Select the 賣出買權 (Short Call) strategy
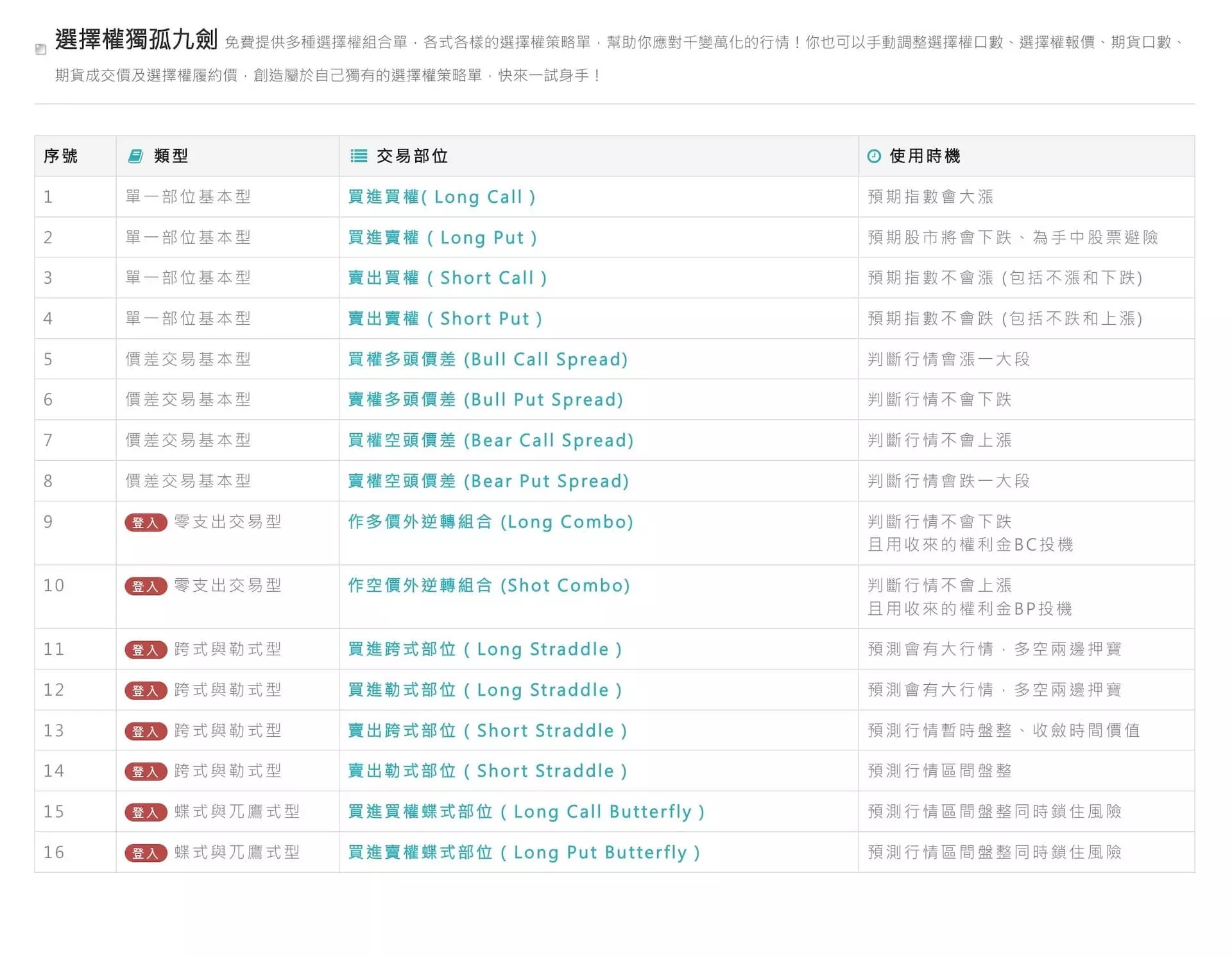The height and width of the screenshot is (957, 1232). point(448,278)
